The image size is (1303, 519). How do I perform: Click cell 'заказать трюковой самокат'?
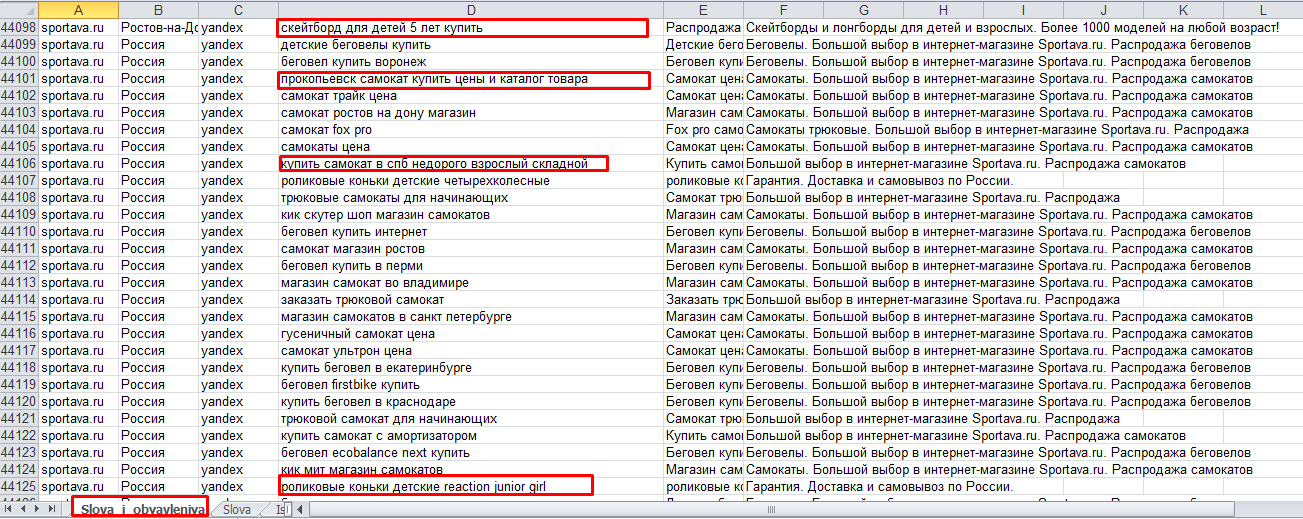point(470,300)
